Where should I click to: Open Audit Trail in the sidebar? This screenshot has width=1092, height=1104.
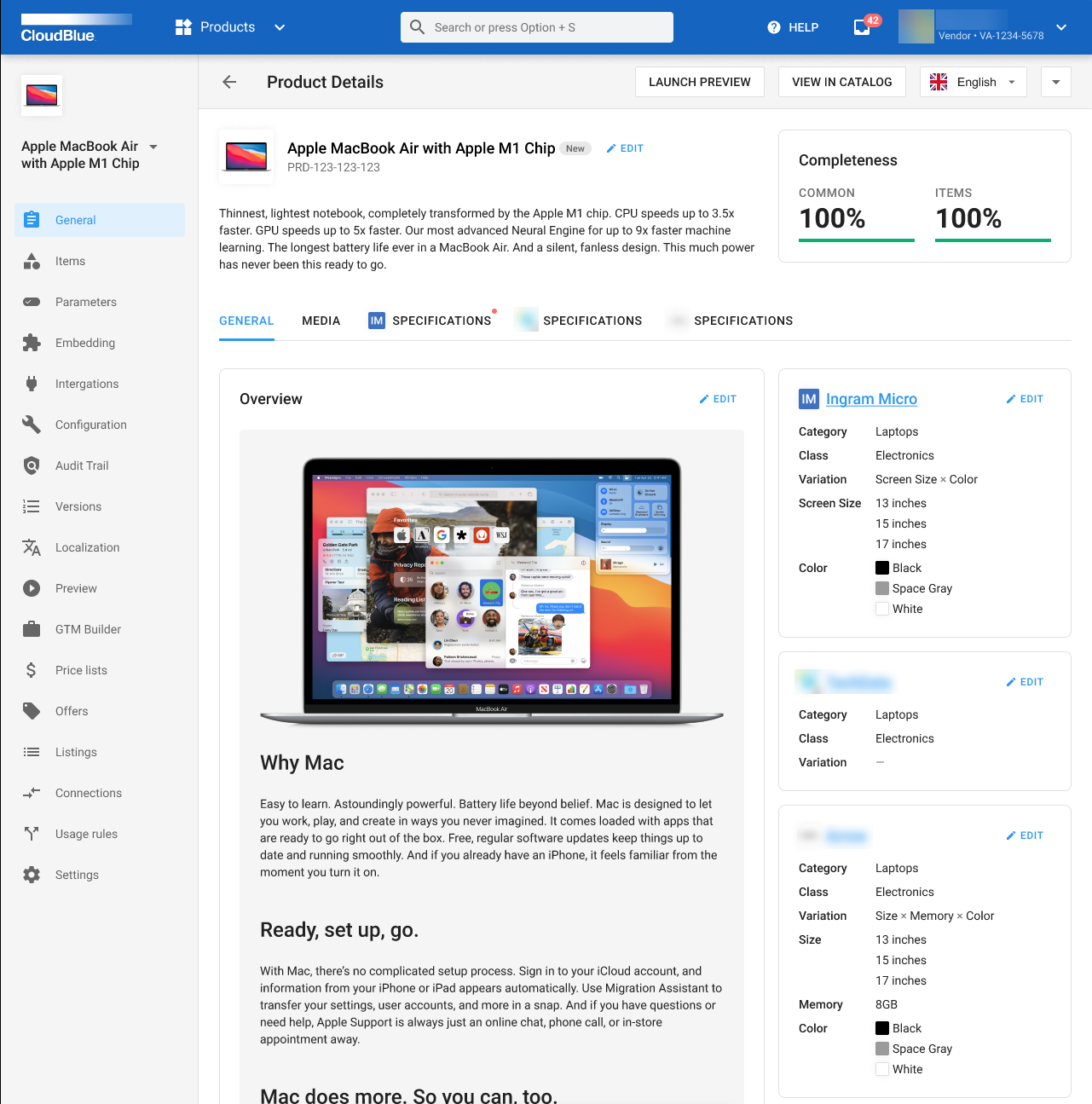[x=82, y=465]
